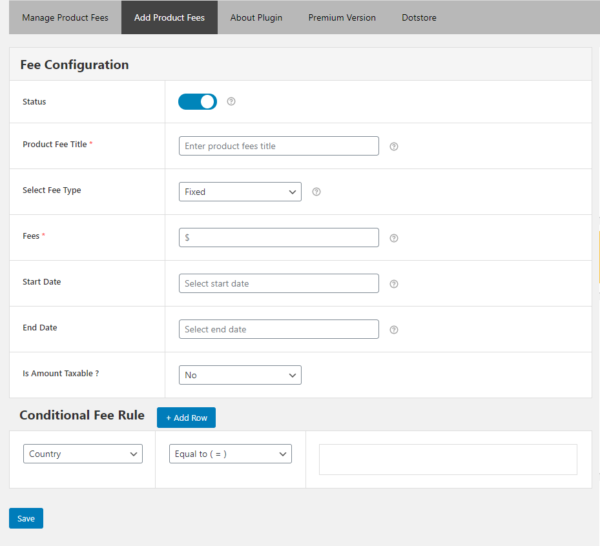Click help icon next to Status toggle

click(x=231, y=101)
